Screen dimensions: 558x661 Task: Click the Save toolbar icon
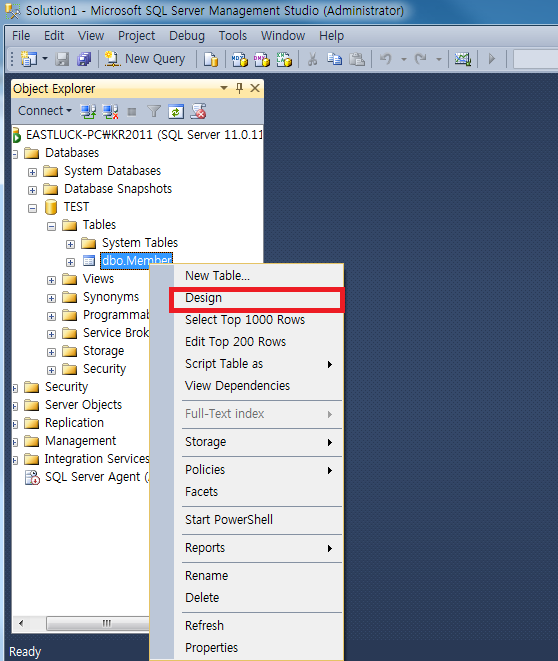point(62,59)
